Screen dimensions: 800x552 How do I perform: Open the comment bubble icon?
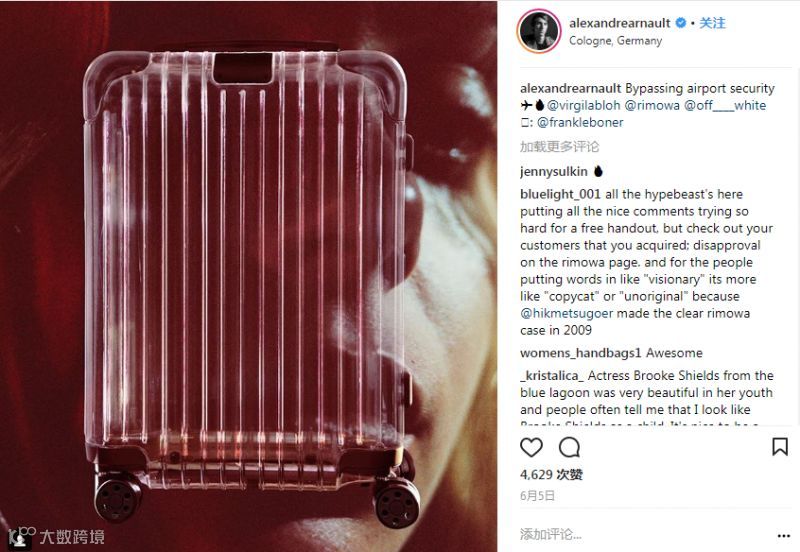(569, 447)
